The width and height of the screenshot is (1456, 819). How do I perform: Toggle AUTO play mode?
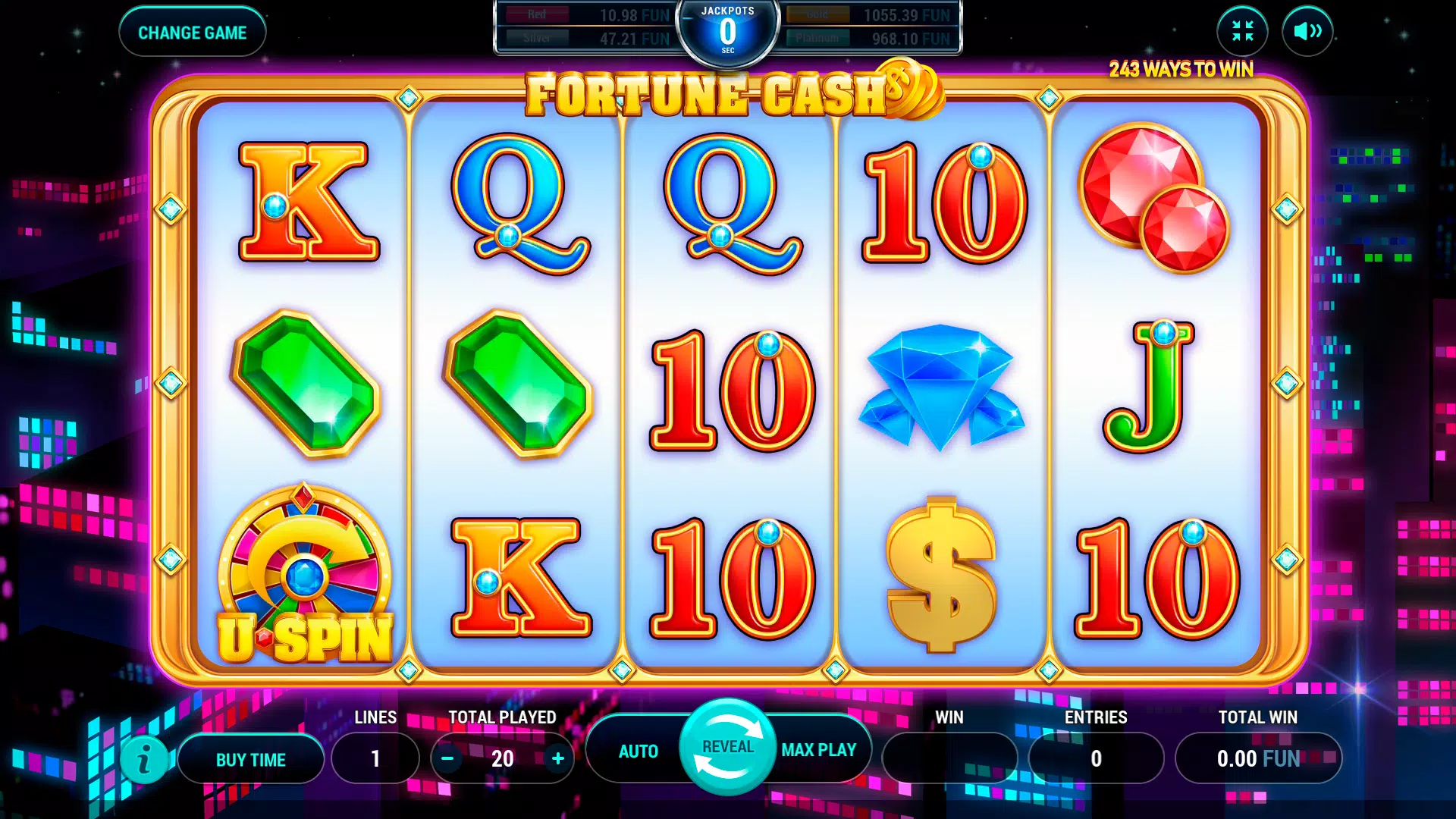tap(638, 751)
